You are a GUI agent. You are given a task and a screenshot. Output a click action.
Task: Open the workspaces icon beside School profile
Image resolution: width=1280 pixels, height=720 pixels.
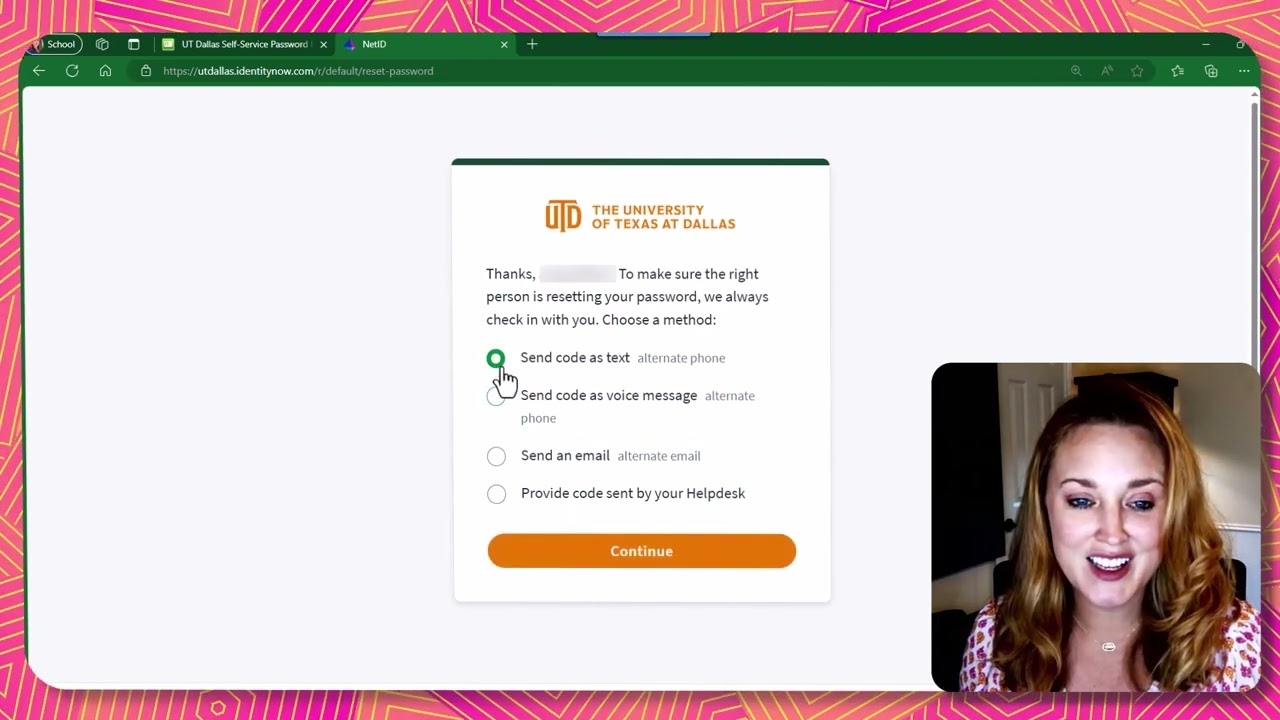point(102,44)
